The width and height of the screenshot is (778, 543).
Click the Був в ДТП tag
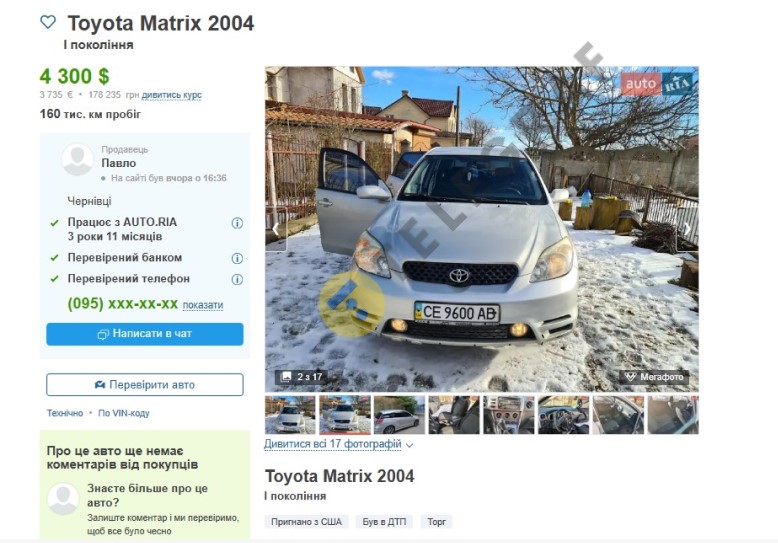click(x=385, y=522)
